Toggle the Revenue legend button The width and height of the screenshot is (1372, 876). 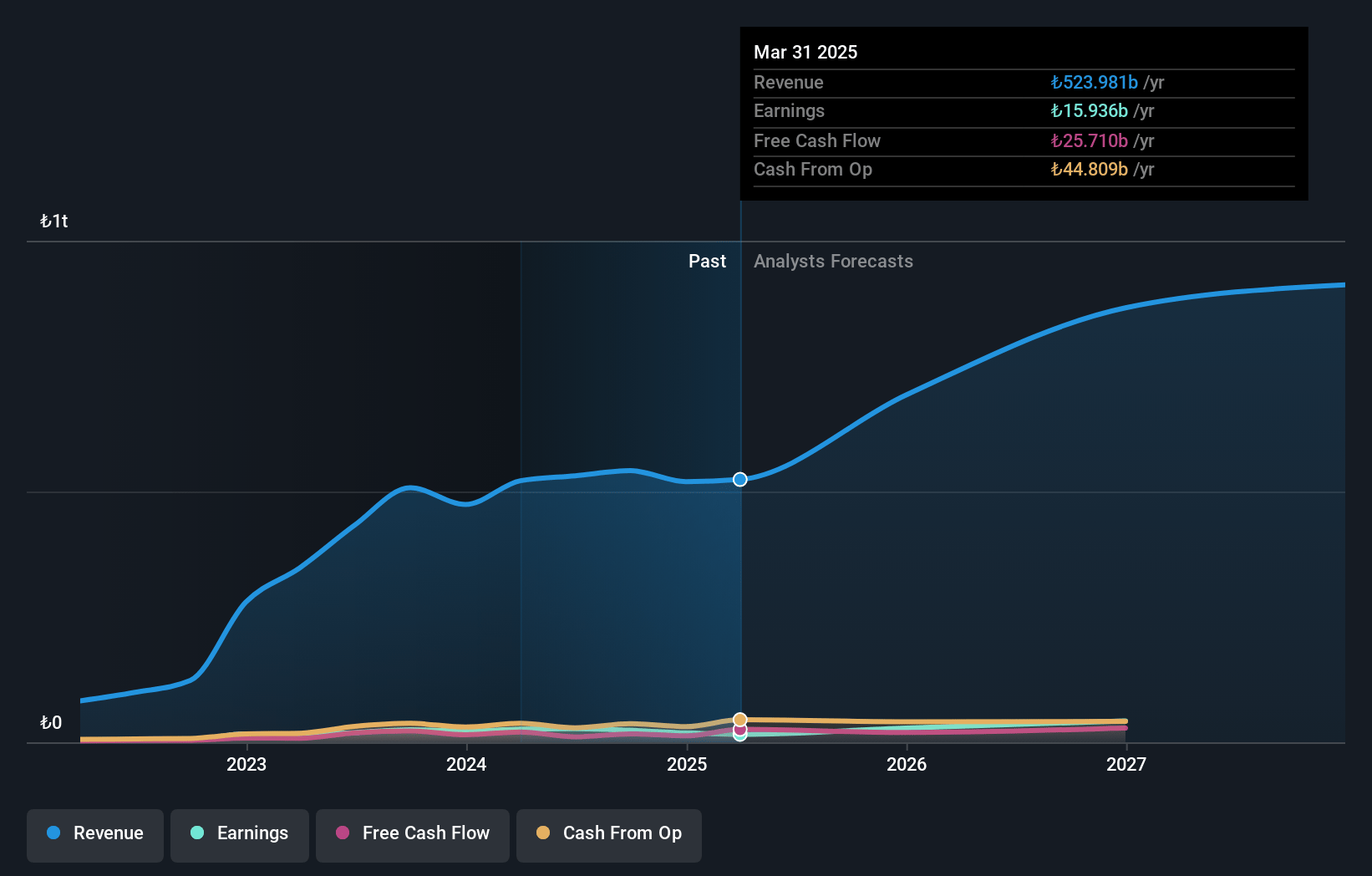coord(95,835)
